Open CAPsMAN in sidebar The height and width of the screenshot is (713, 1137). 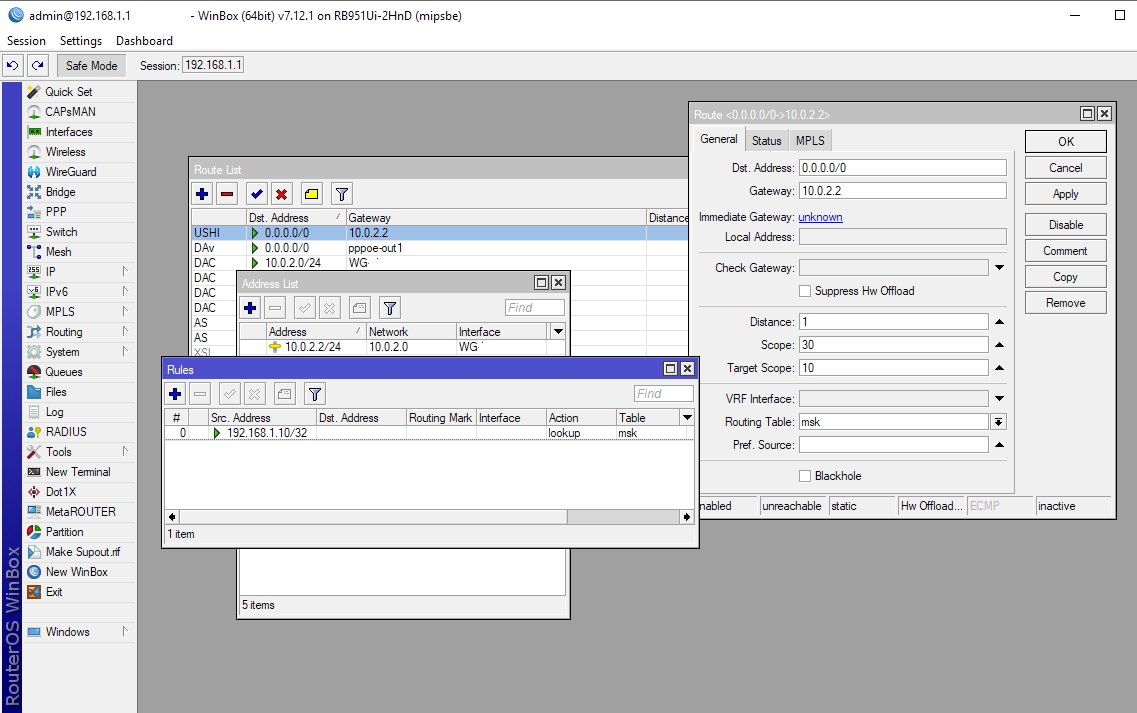tap(70, 112)
